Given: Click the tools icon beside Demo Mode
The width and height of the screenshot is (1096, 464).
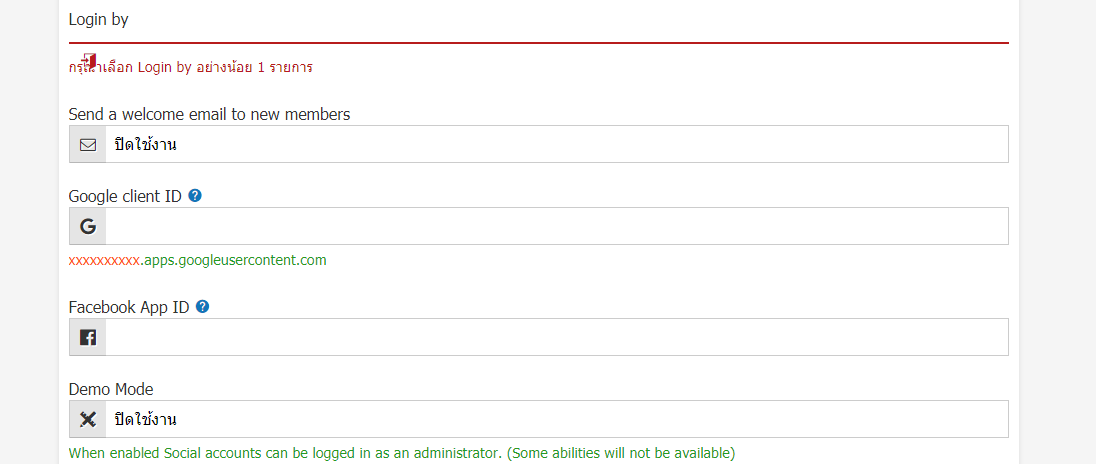Looking at the screenshot, I should (x=88, y=419).
